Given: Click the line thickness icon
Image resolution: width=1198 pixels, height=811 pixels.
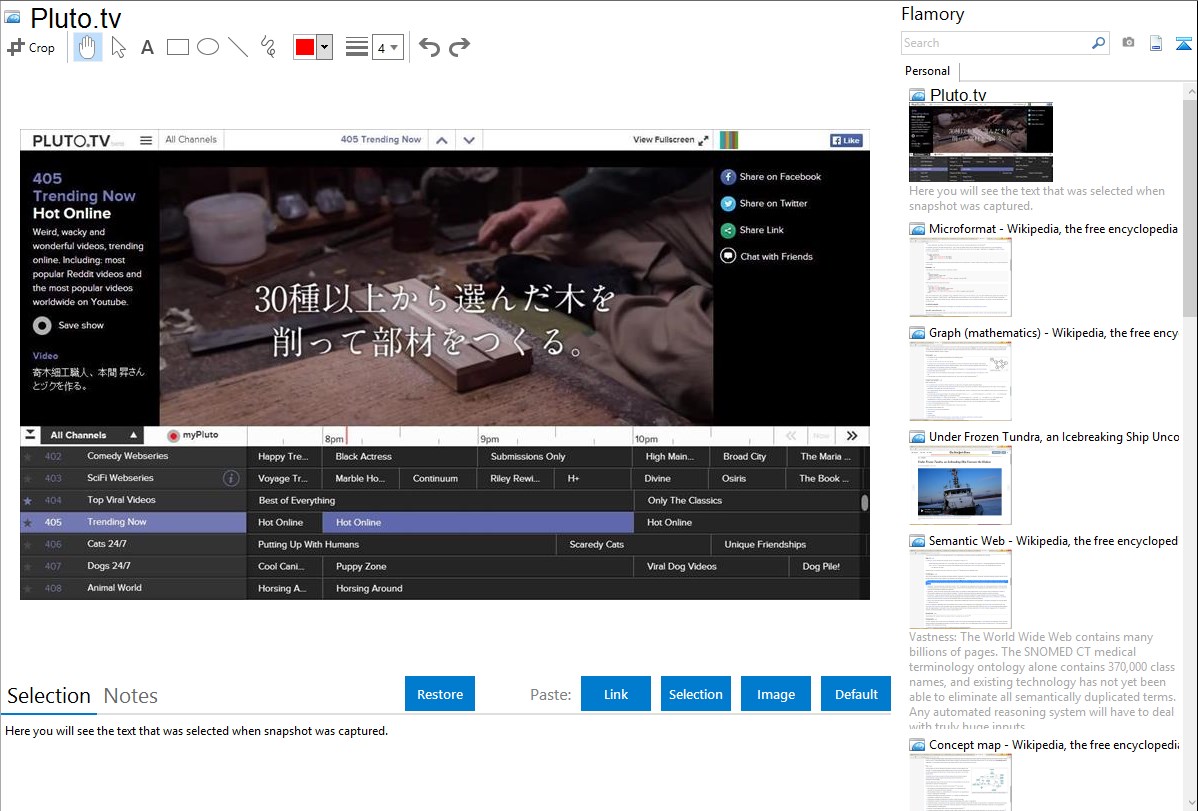Looking at the screenshot, I should click(357, 47).
